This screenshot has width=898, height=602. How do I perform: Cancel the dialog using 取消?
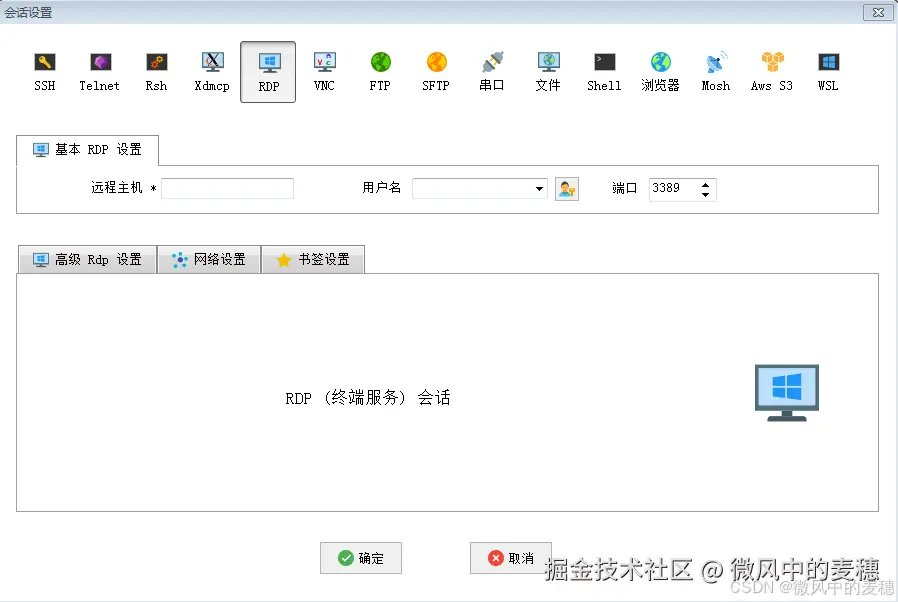511,558
